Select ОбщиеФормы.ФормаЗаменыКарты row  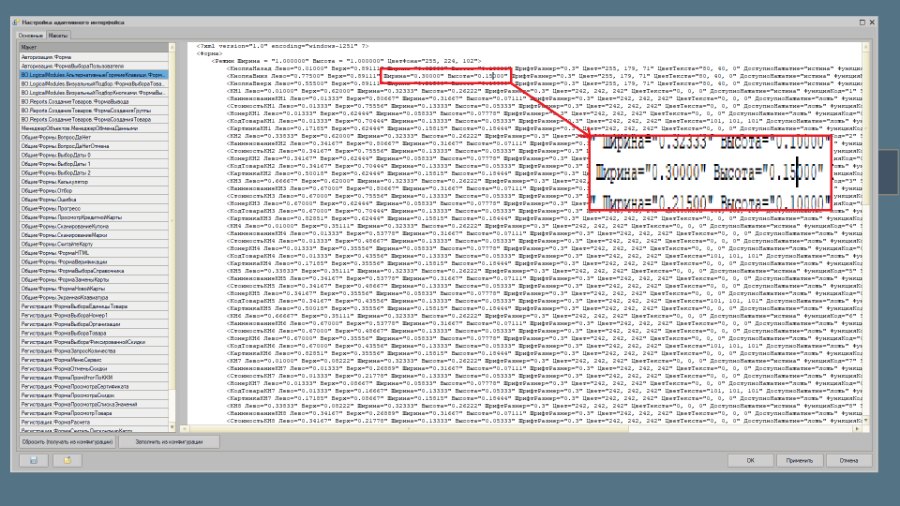point(93,279)
